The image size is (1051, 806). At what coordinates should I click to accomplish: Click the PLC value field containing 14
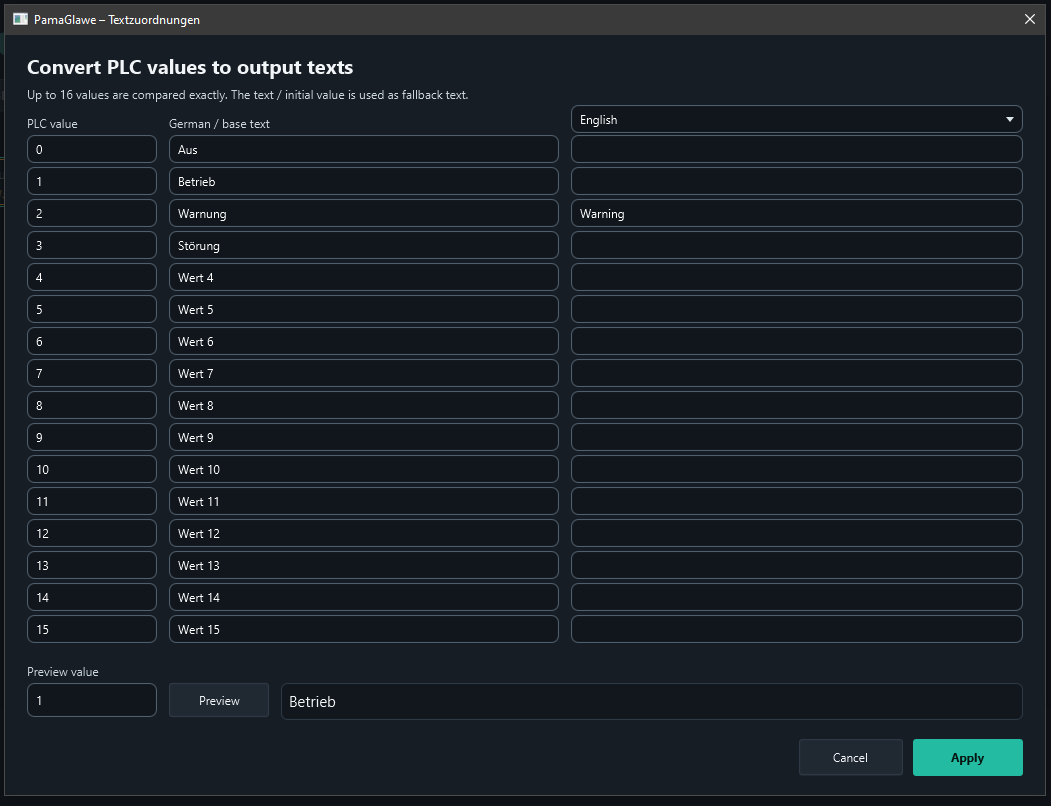click(x=92, y=597)
